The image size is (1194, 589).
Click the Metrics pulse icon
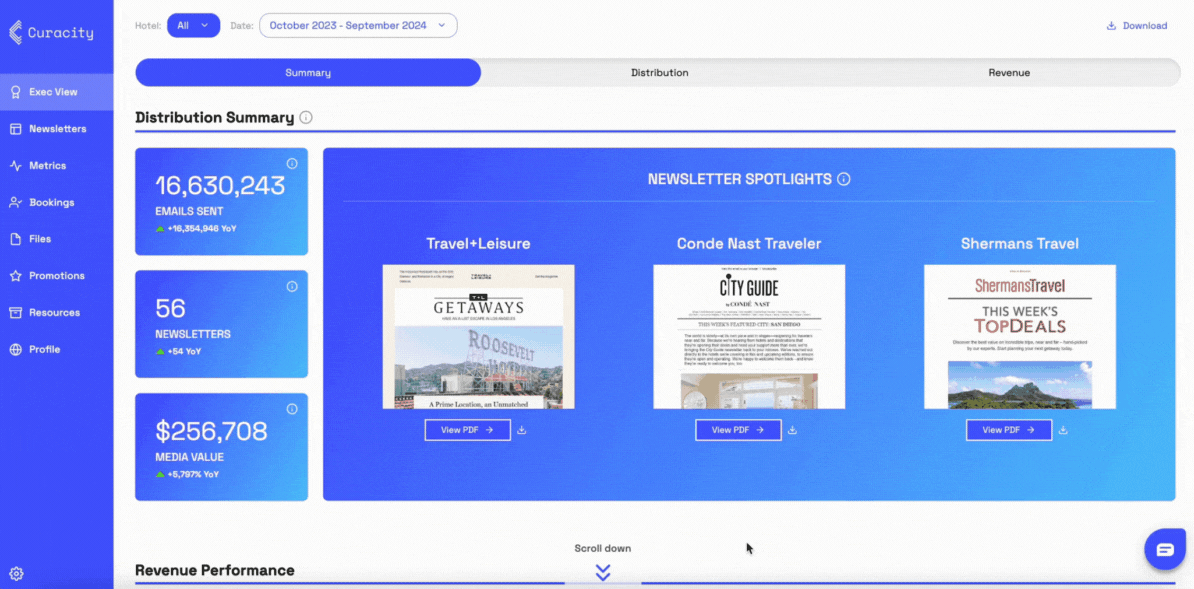15,165
